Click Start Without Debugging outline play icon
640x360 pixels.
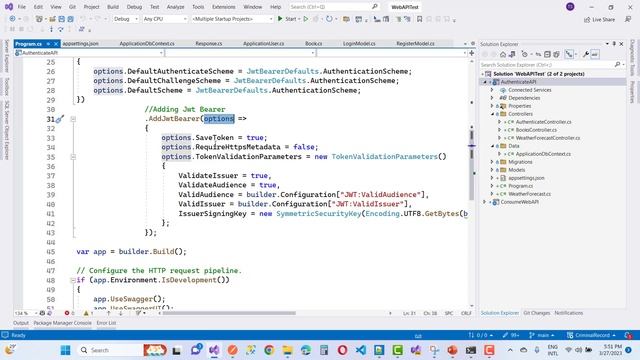[x=306, y=19]
